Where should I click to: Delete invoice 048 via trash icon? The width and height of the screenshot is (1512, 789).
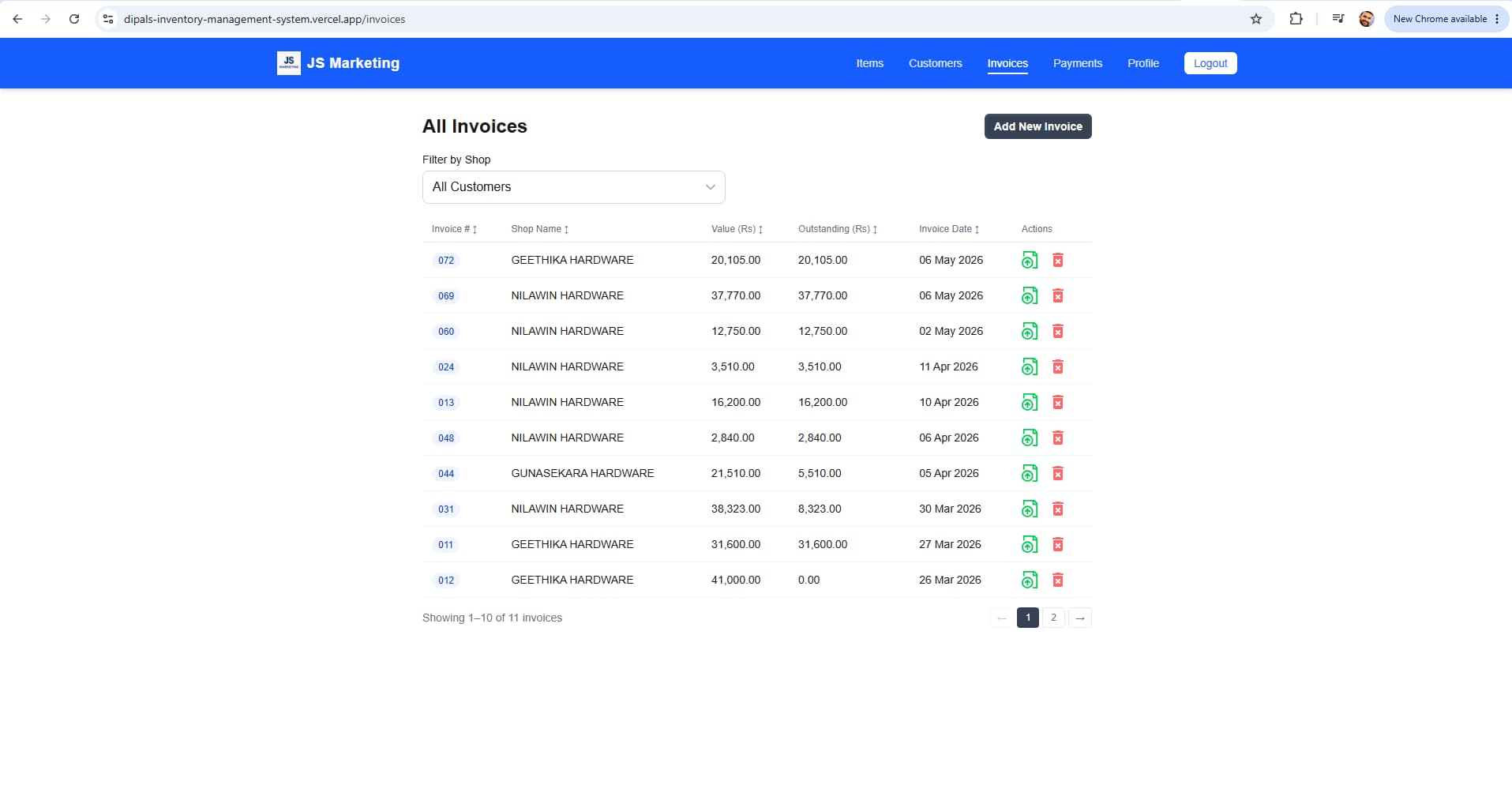pyautogui.click(x=1058, y=438)
